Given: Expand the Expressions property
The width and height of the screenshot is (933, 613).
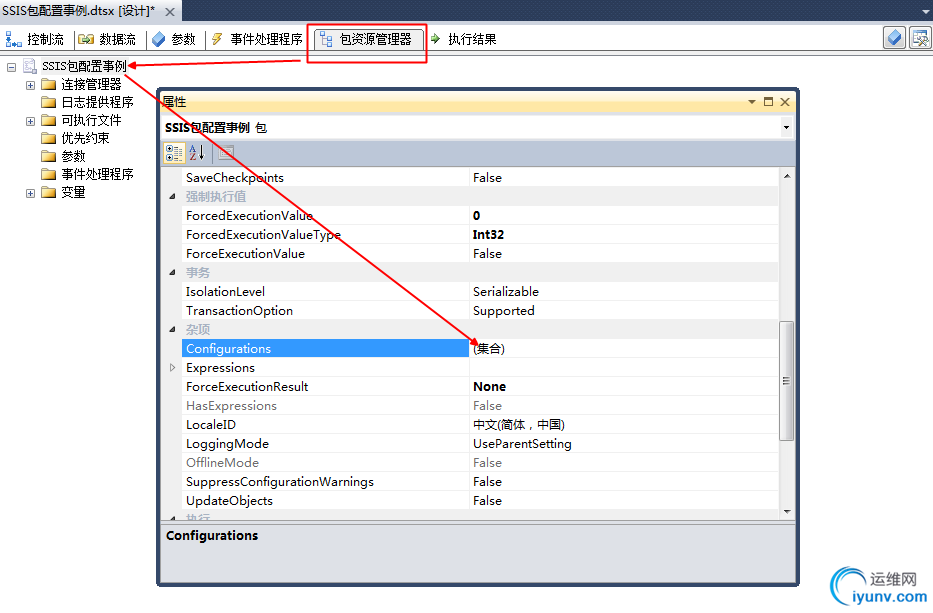Looking at the screenshot, I should [x=172, y=368].
